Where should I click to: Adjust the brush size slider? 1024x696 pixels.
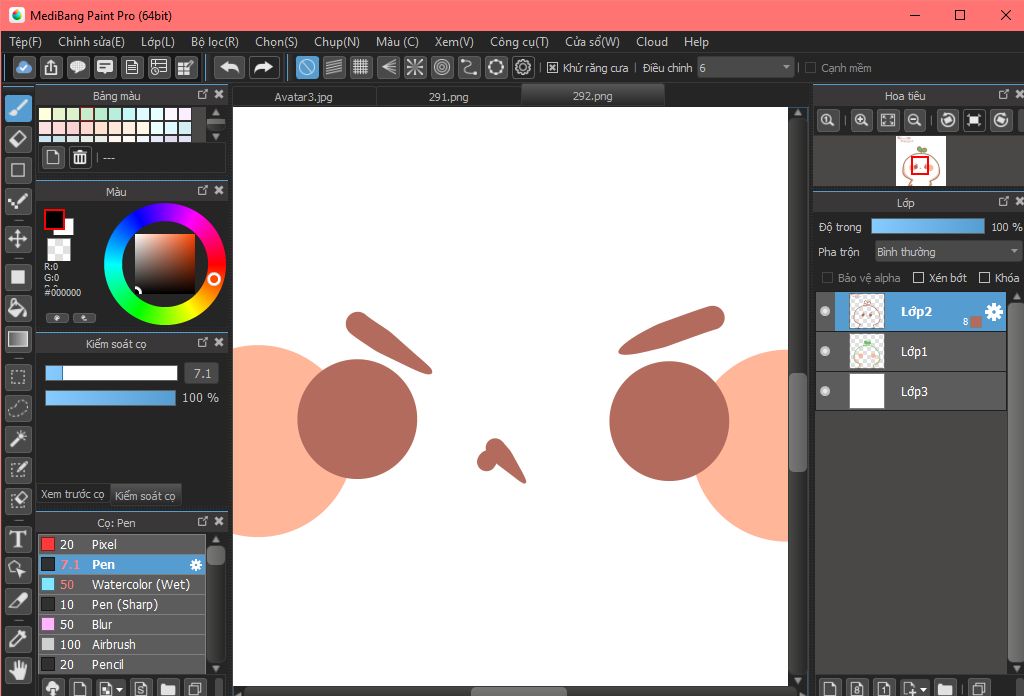point(111,373)
